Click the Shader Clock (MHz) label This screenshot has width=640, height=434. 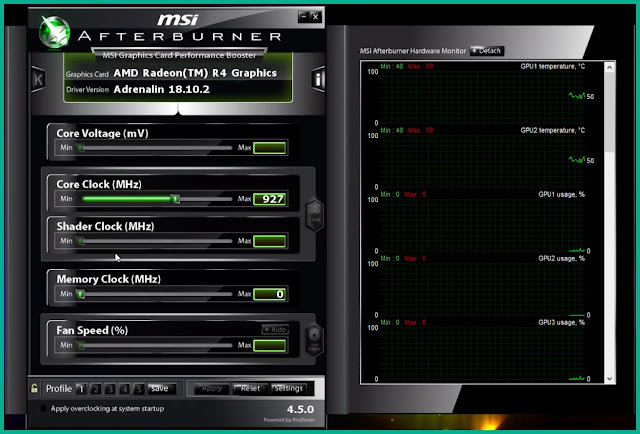[105, 227]
